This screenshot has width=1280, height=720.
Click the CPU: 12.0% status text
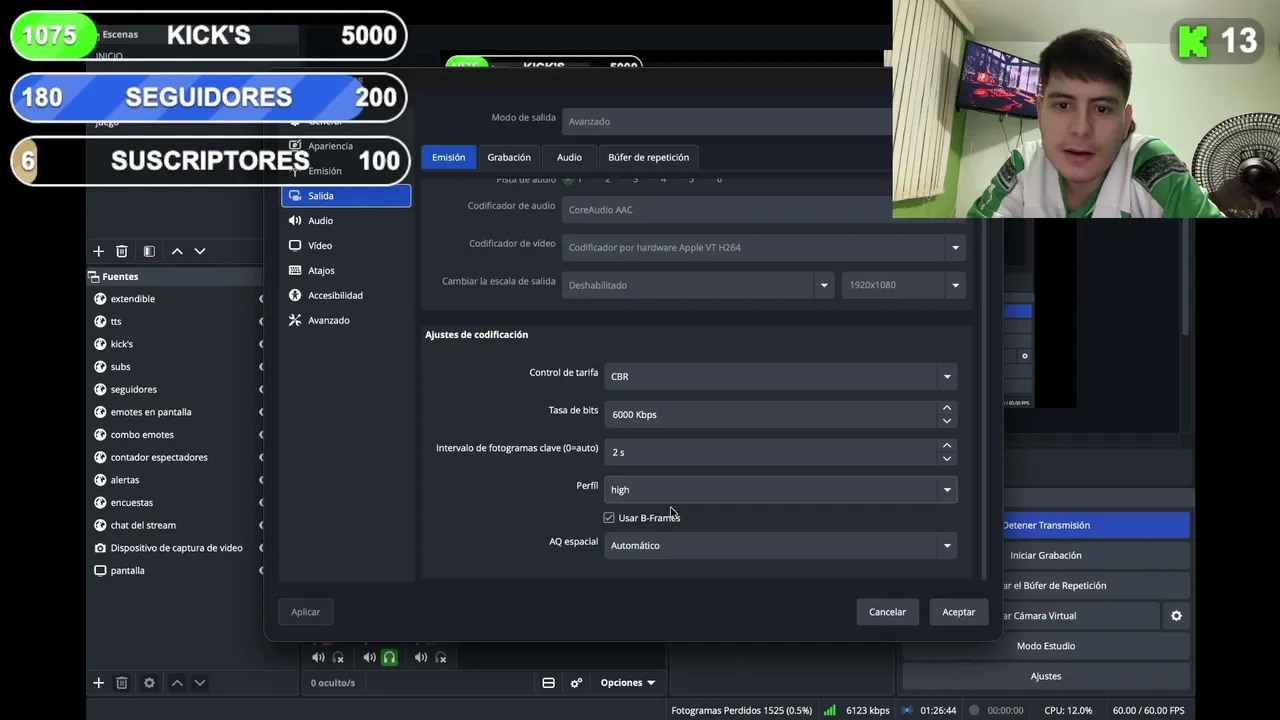1068,711
